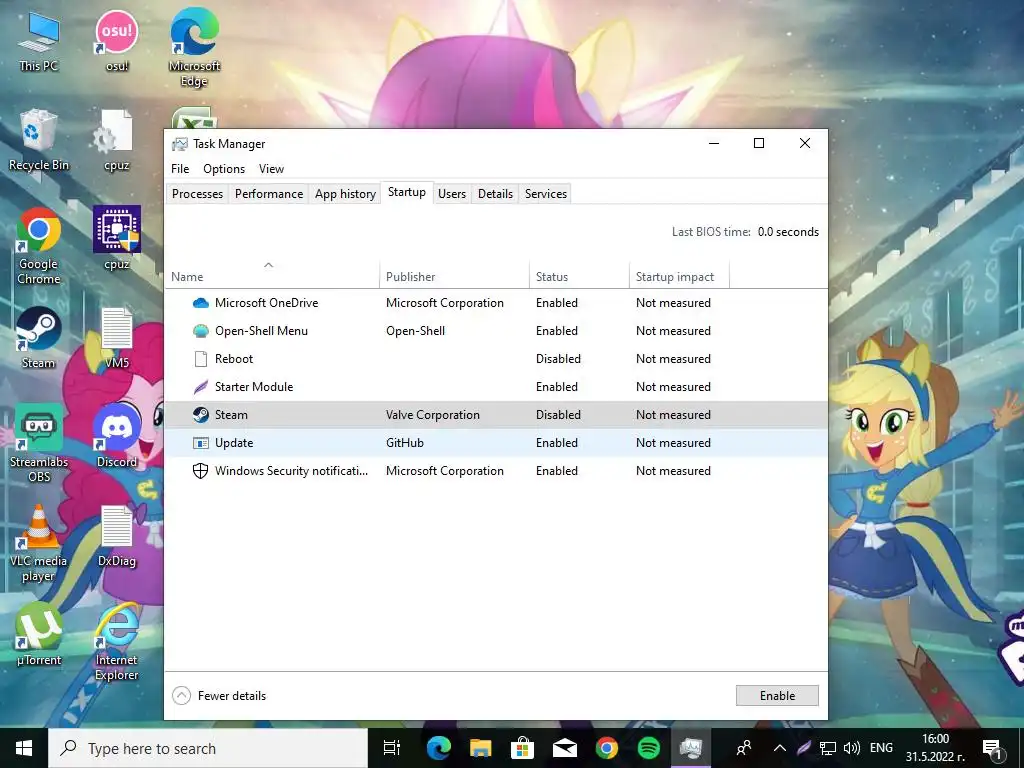Viewport: 1024px width, 768px height.
Task: Switch to the Details tab
Action: (495, 194)
